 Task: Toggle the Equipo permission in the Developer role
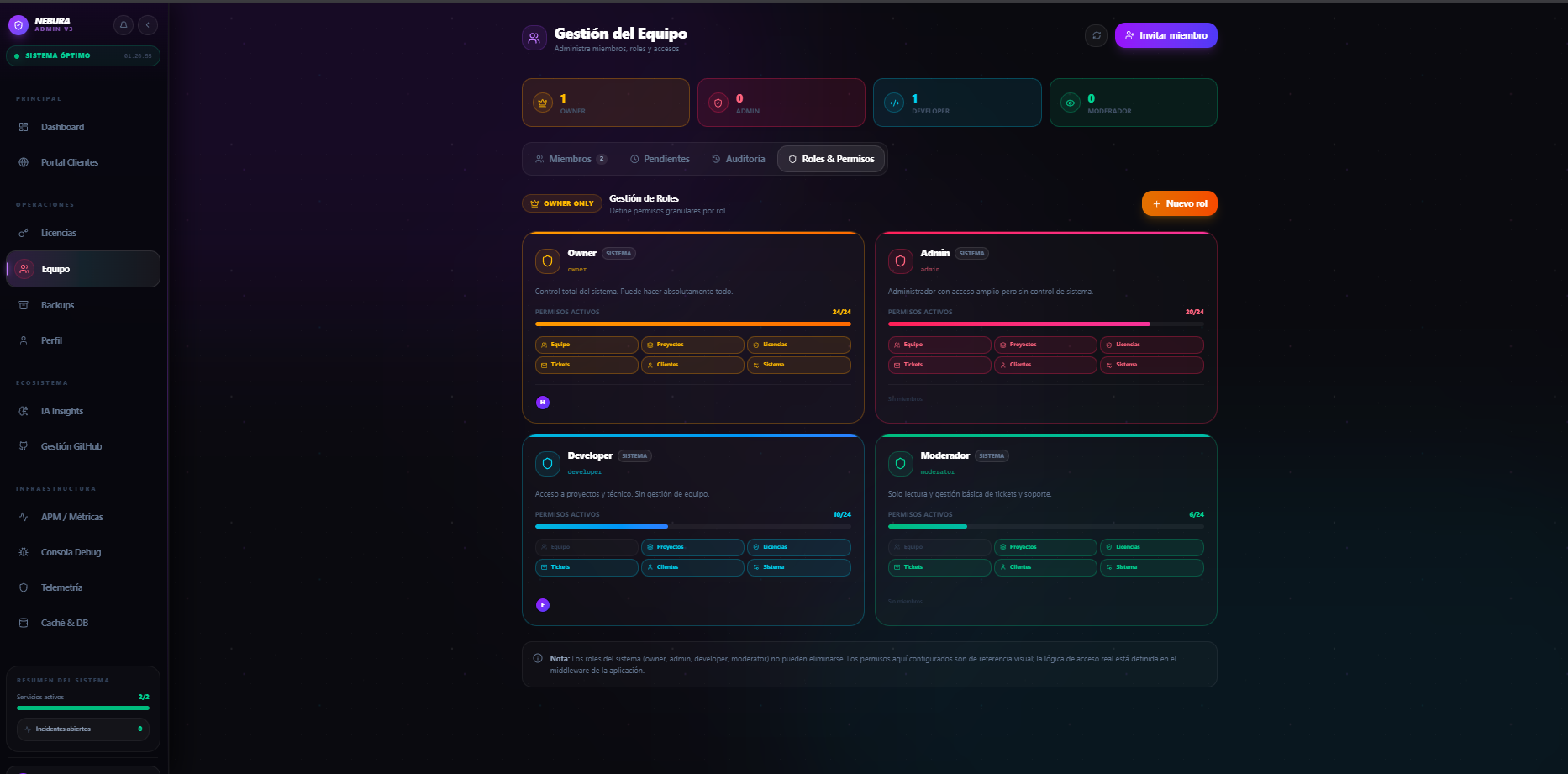pos(587,547)
